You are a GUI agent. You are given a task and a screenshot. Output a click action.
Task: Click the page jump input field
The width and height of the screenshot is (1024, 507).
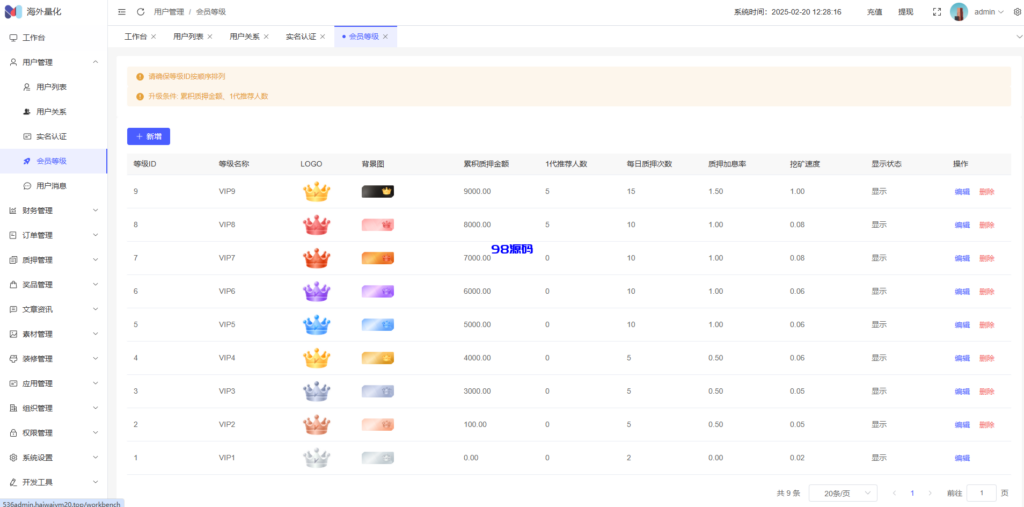(982, 493)
